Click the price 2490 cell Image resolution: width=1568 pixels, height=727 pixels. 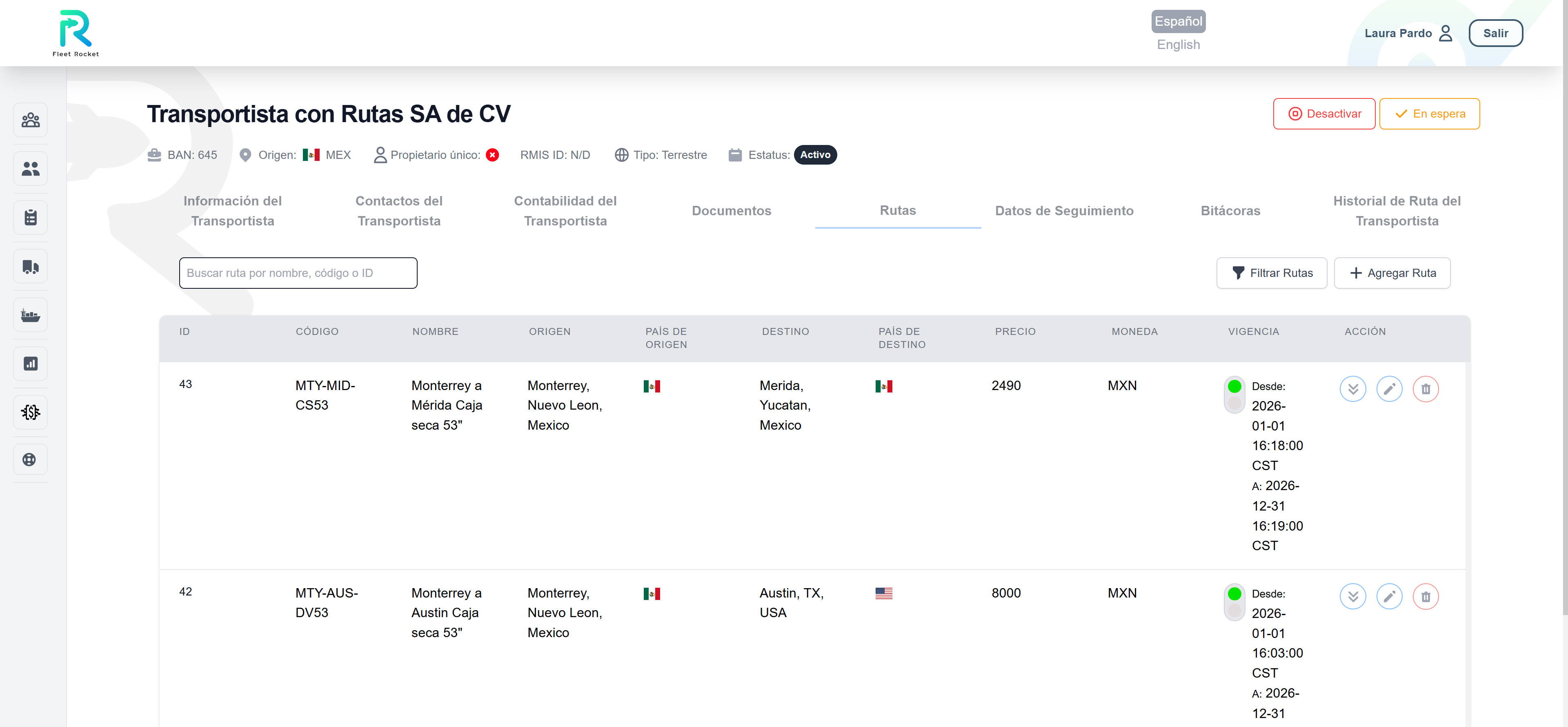1005,386
